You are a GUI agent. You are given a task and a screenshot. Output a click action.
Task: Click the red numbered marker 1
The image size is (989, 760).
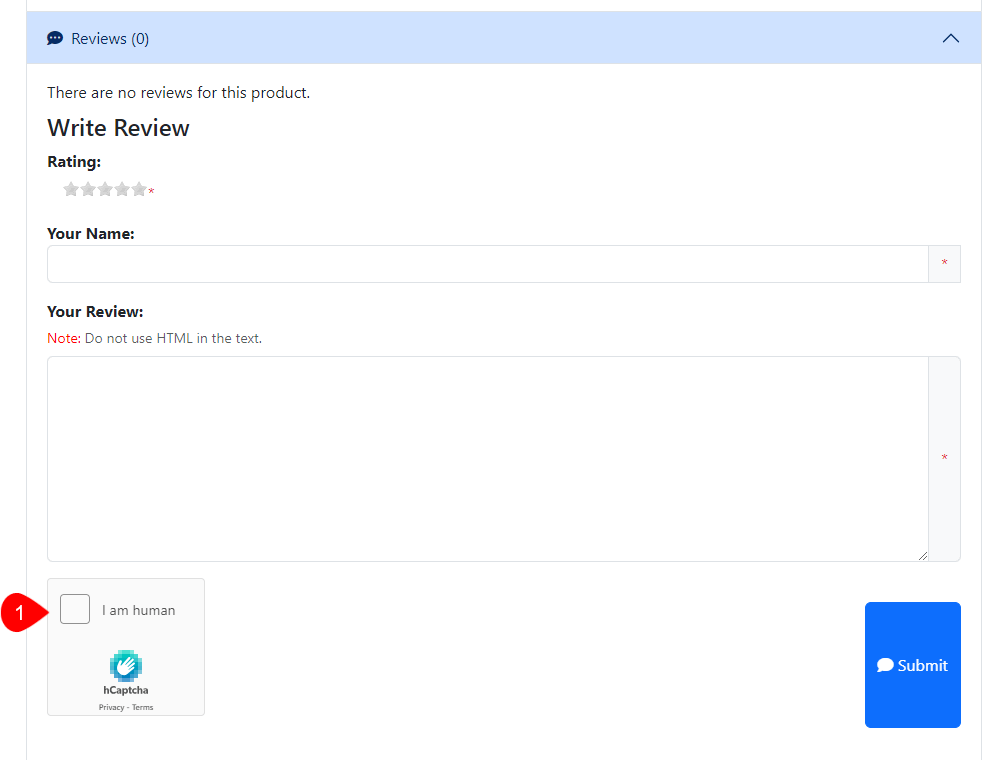19,612
